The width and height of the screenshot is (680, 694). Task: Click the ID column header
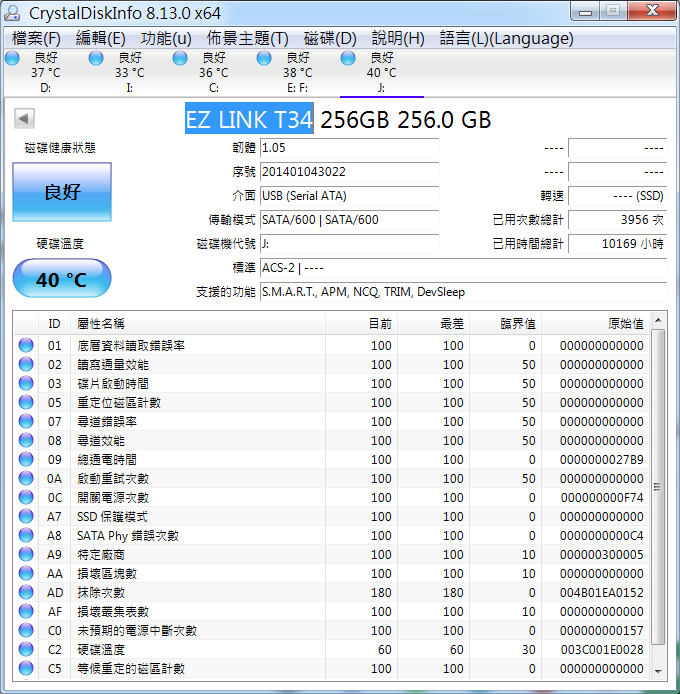point(54,324)
